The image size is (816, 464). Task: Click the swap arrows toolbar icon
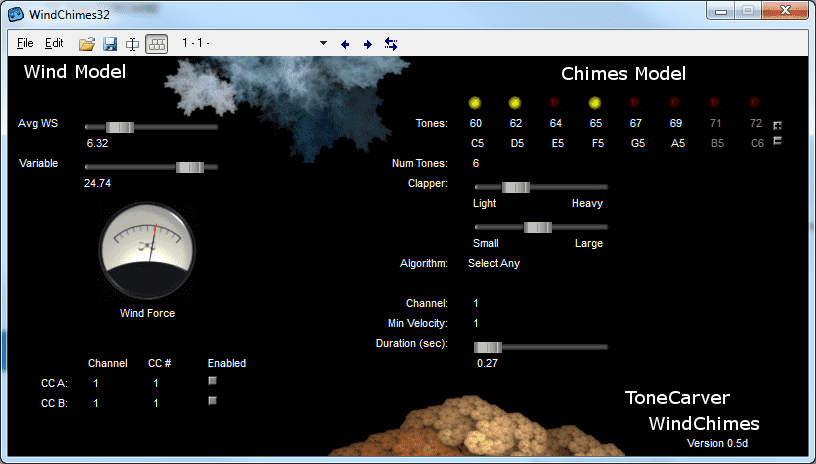click(391, 44)
